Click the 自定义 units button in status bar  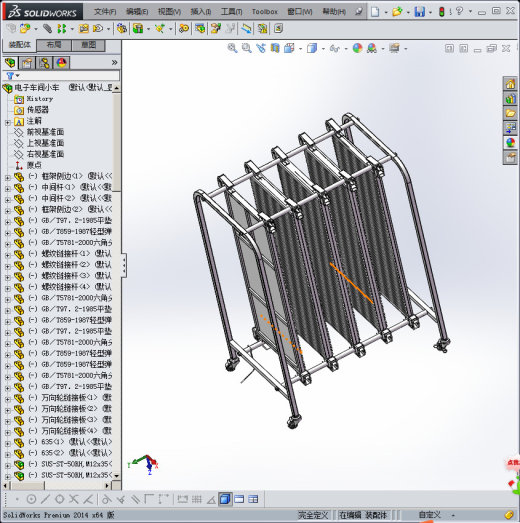click(430, 515)
